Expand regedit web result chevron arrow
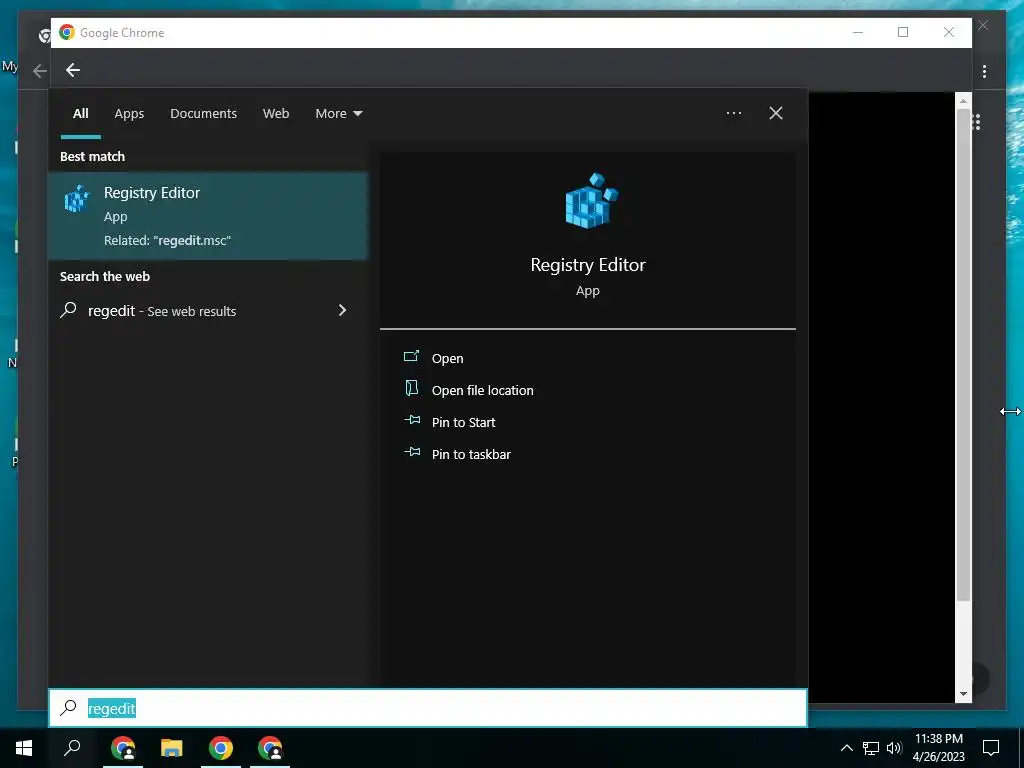Viewport: 1024px width, 768px height. coord(342,310)
